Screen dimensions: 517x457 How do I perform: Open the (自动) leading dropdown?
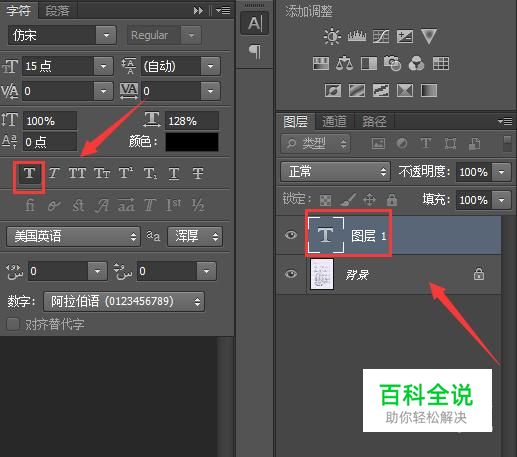210,66
